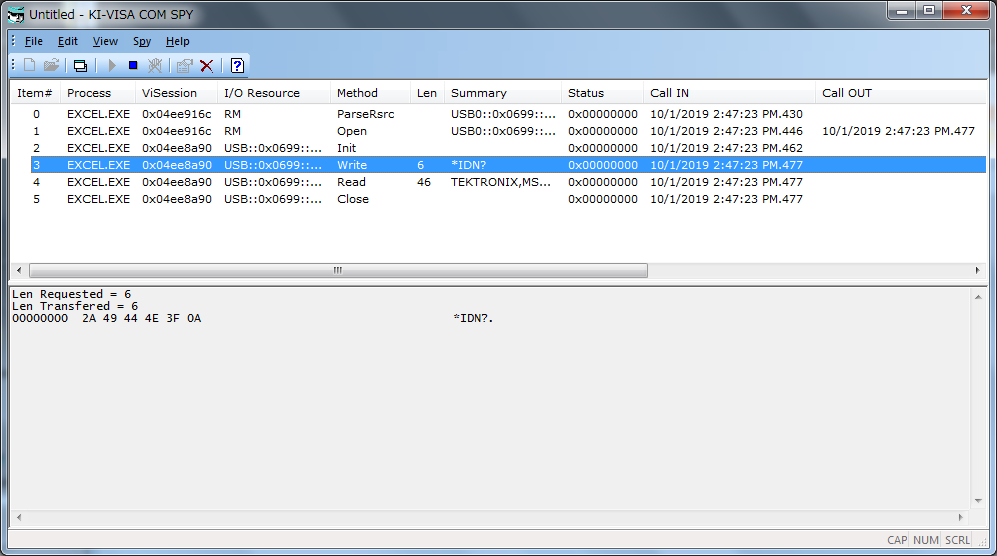
Task: Open the Help question mark icon
Action: pyautogui.click(x=237, y=65)
